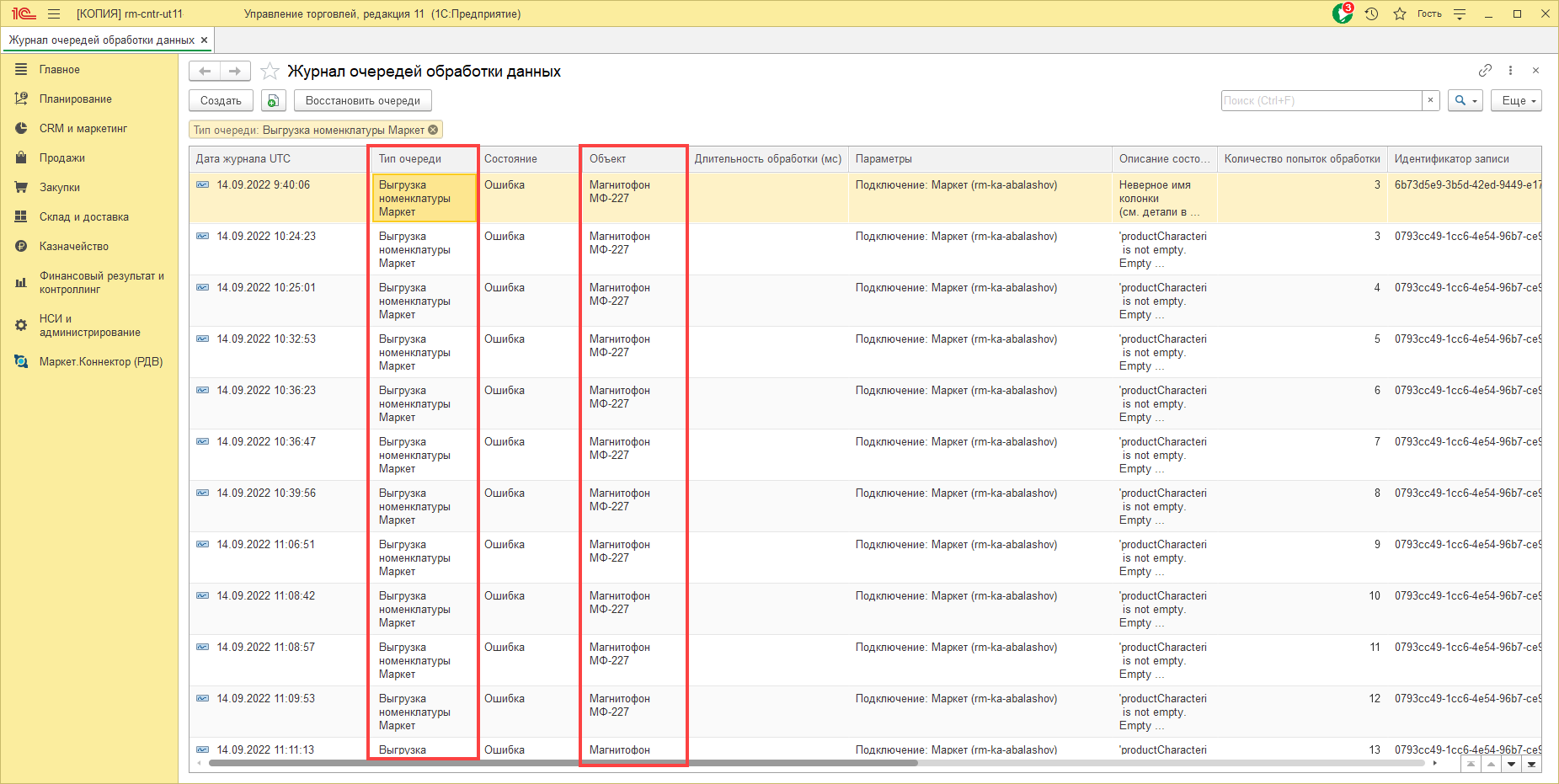Click Восстановить очереди button
The image size is (1559, 784).
point(362,101)
